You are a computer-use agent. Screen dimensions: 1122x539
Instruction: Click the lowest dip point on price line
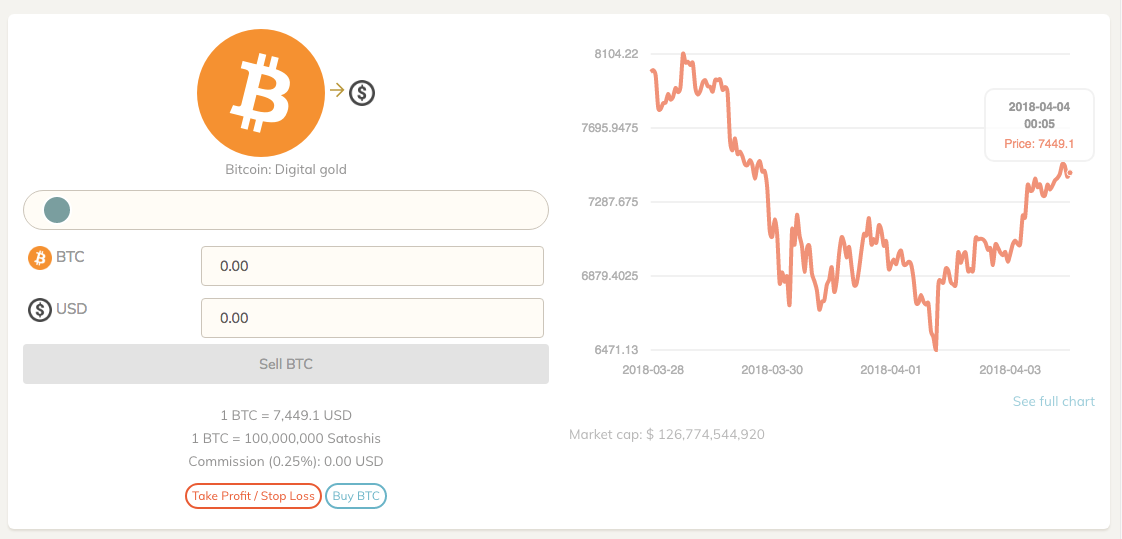(x=935, y=349)
